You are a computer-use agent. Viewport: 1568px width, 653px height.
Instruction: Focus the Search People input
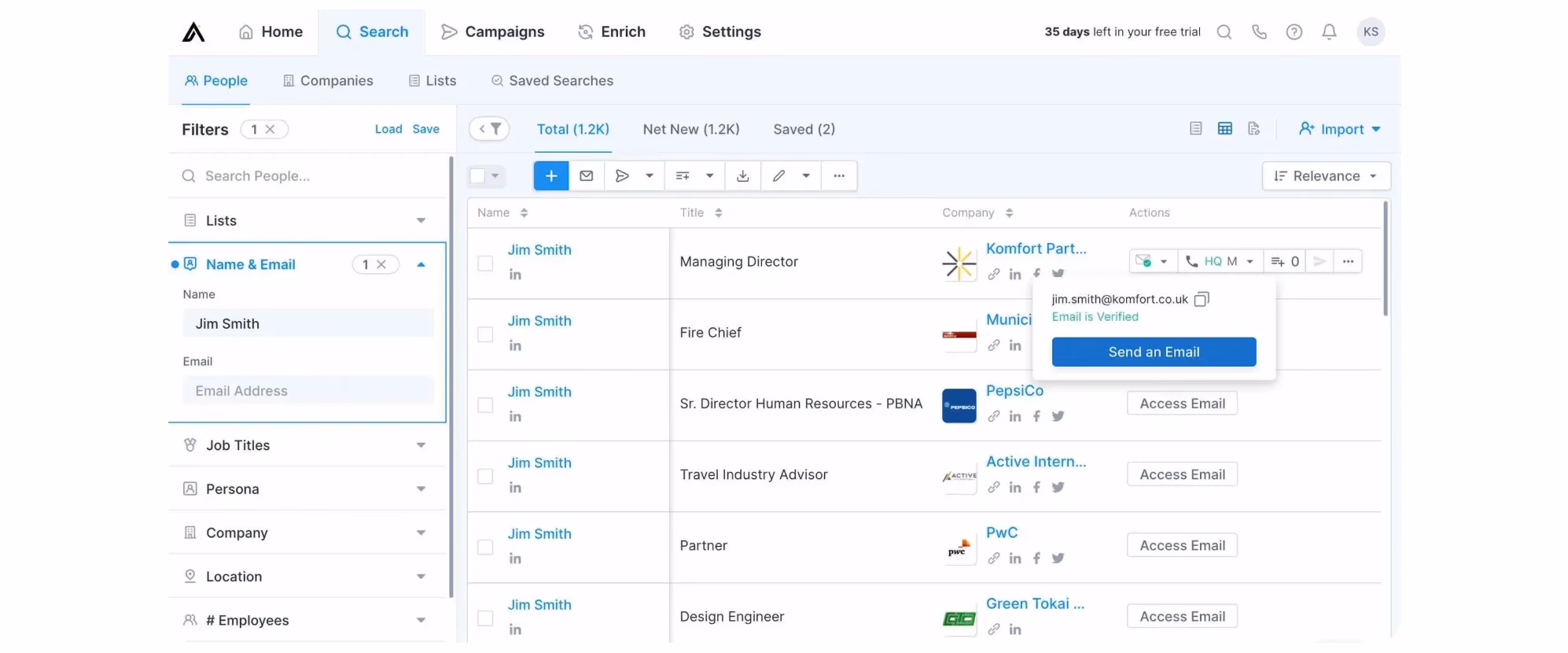pos(307,175)
